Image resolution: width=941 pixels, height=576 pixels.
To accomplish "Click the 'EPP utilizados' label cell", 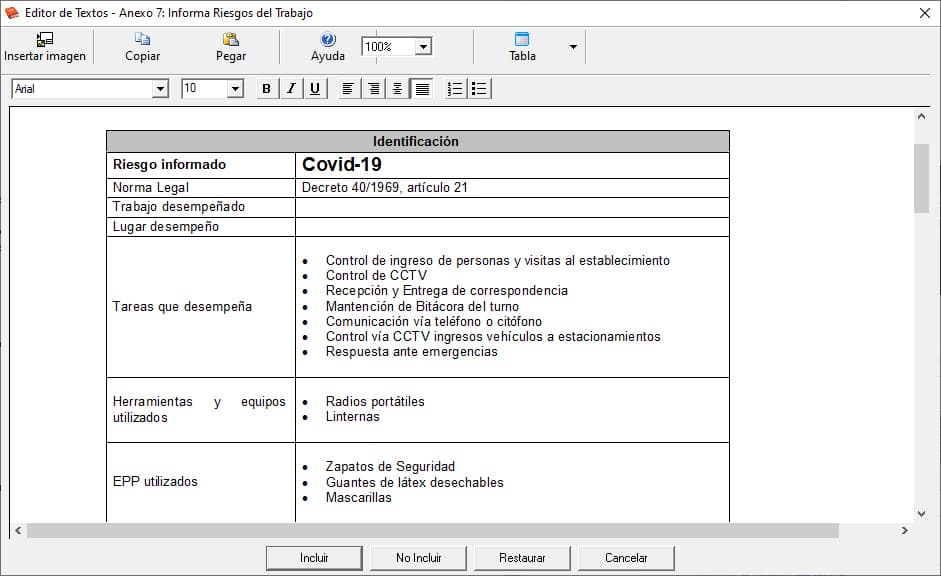I will [200, 482].
